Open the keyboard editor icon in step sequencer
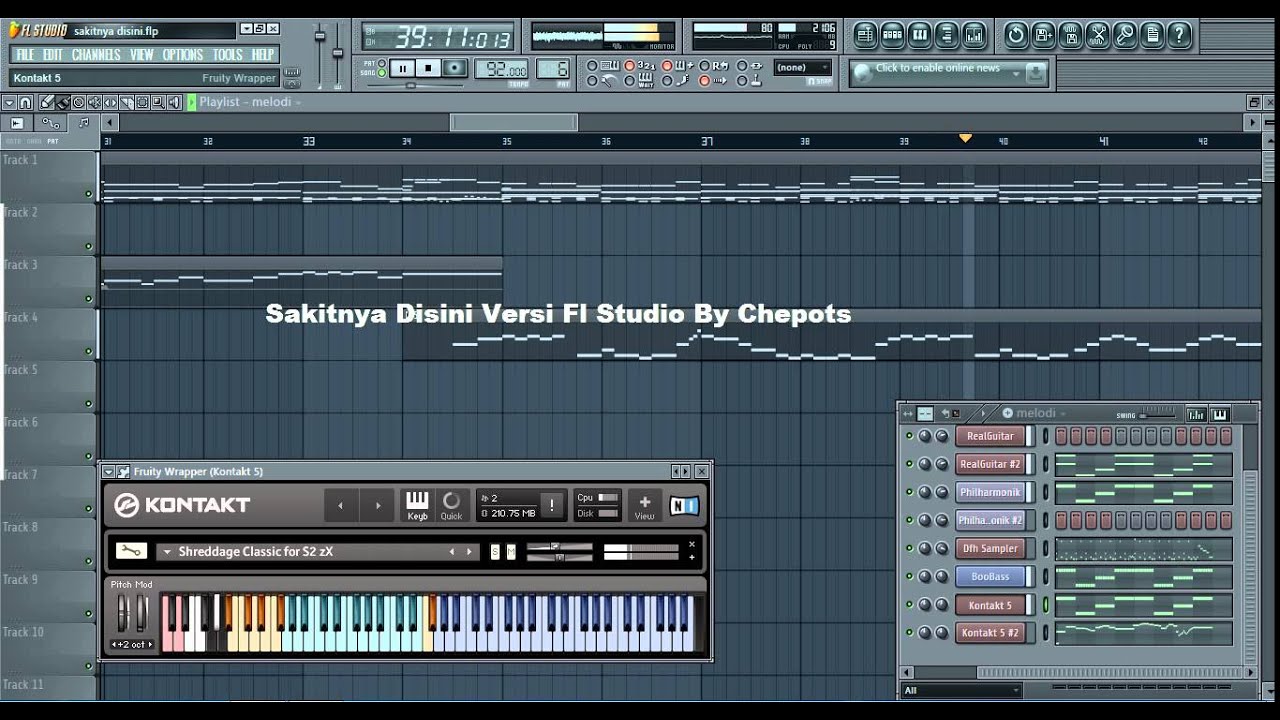 click(x=1220, y=414)
